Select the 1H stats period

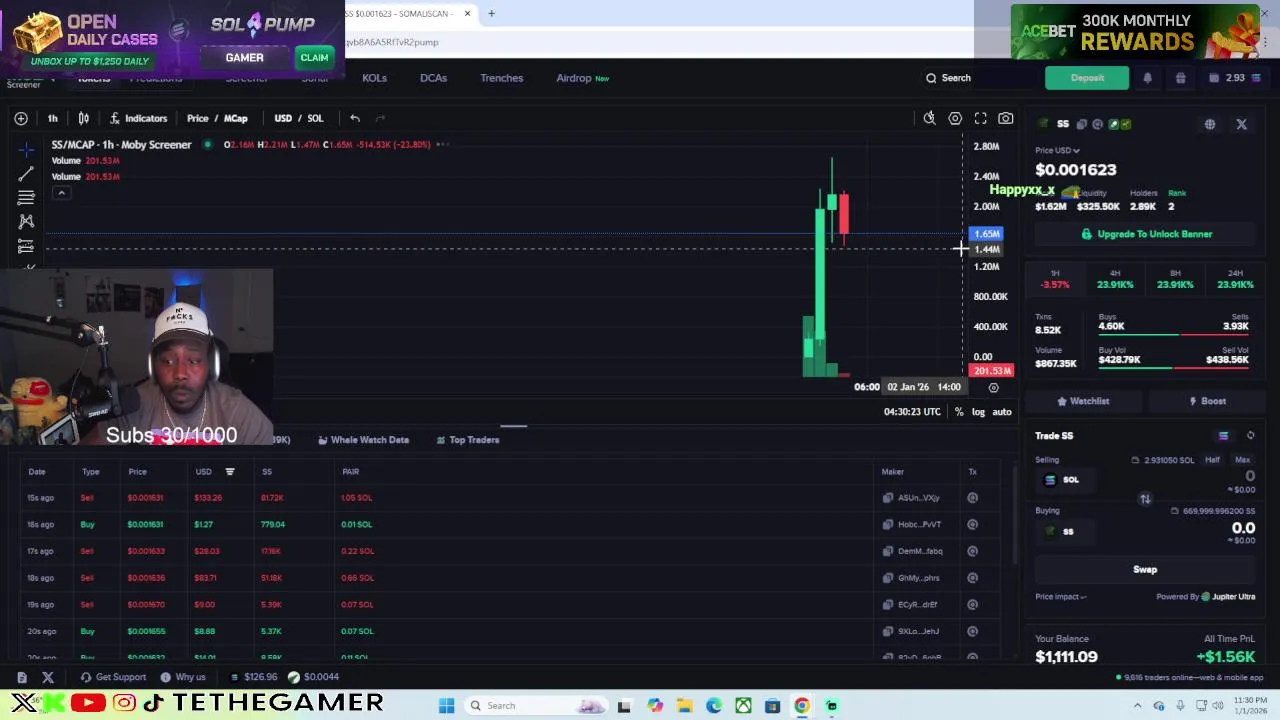pos(1055,279)
